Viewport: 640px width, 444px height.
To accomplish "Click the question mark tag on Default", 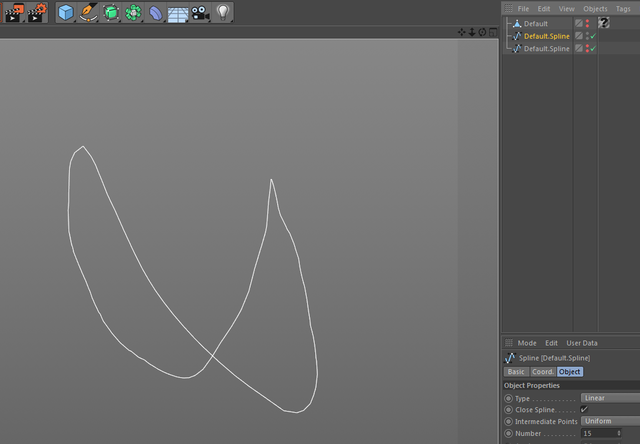I will click(604, 23).
